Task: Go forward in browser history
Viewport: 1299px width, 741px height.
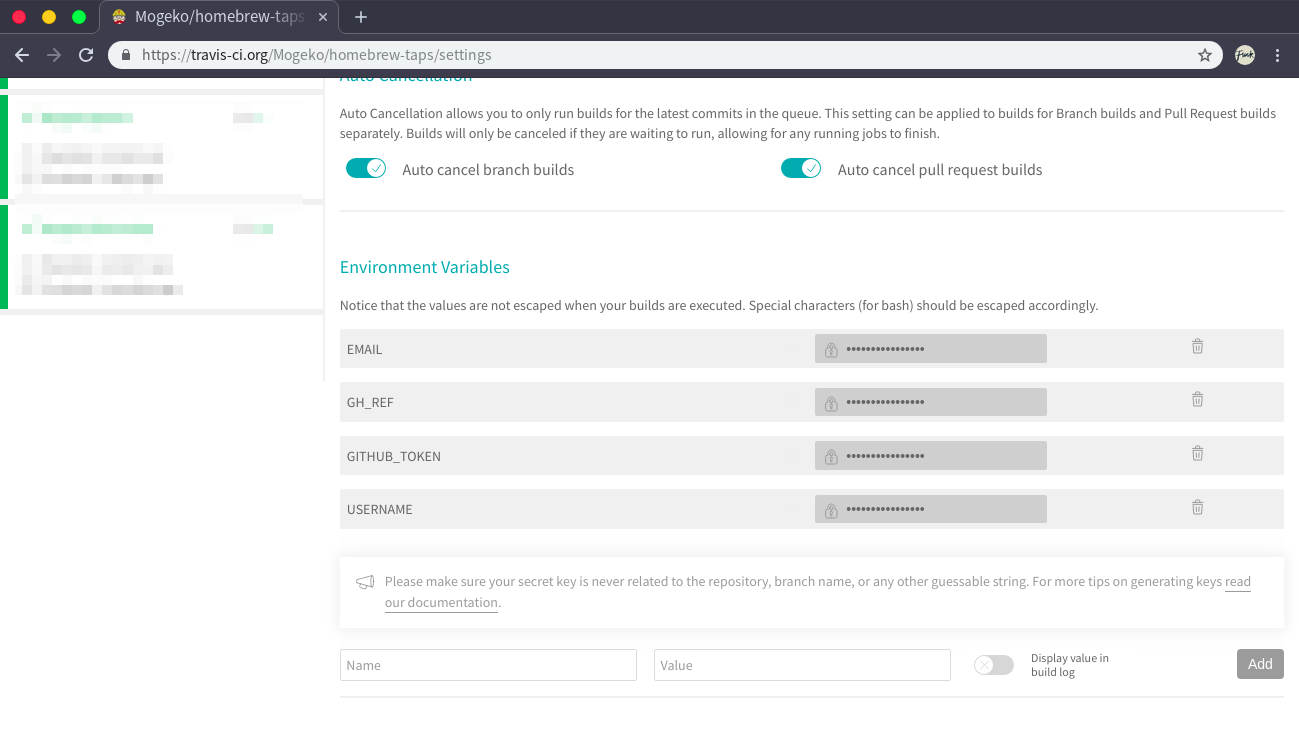Action: (54, 55)
